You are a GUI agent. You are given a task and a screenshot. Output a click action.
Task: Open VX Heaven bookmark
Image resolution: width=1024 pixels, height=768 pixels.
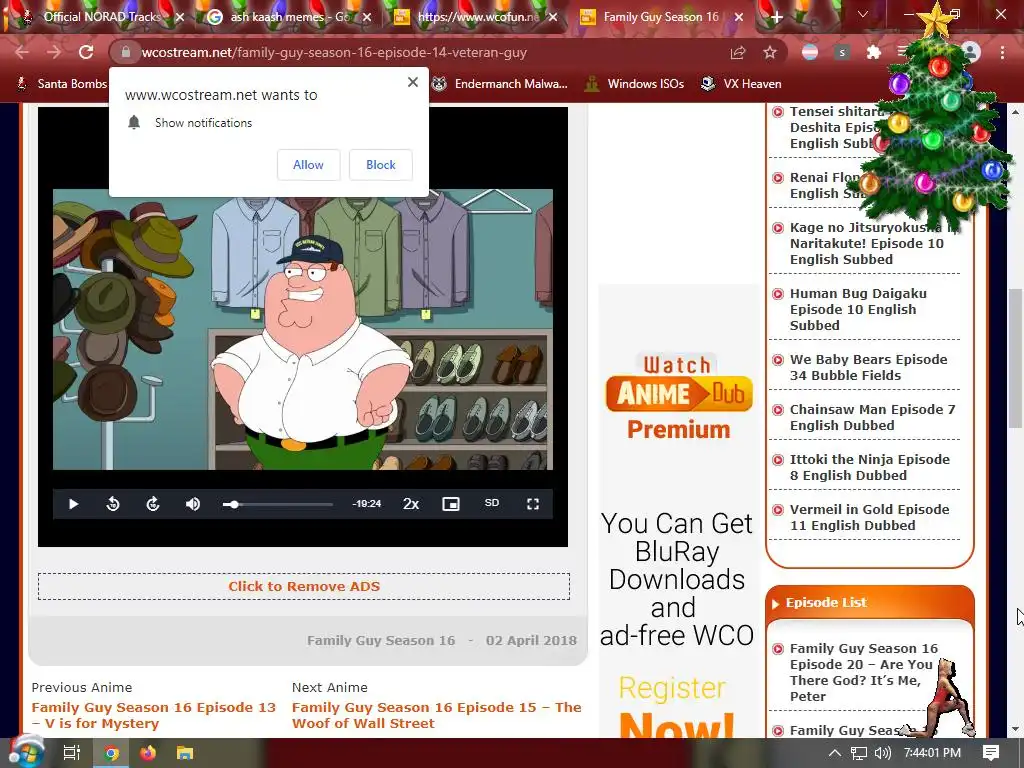(x=741, y=84)
